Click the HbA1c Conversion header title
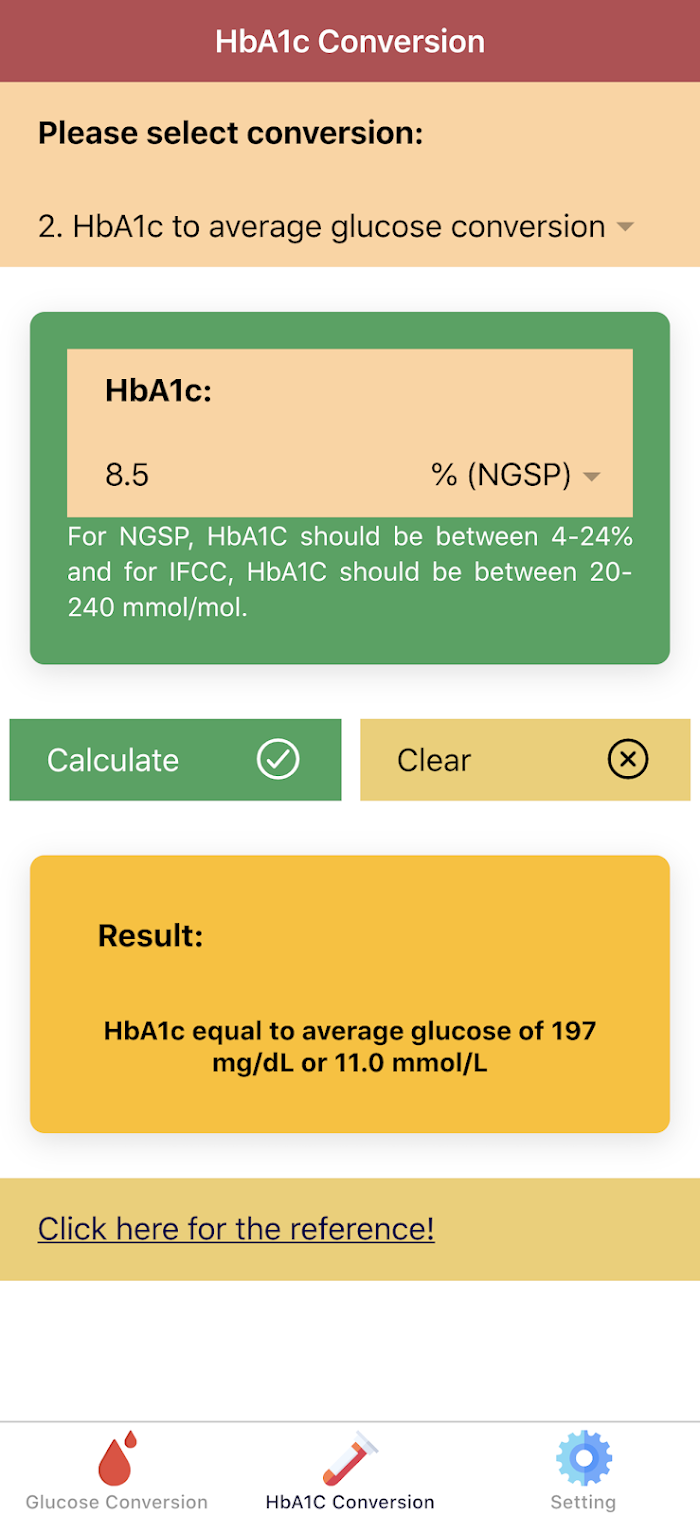The image size is (700, 1516). pyautogui.click(x=350, y=42)
